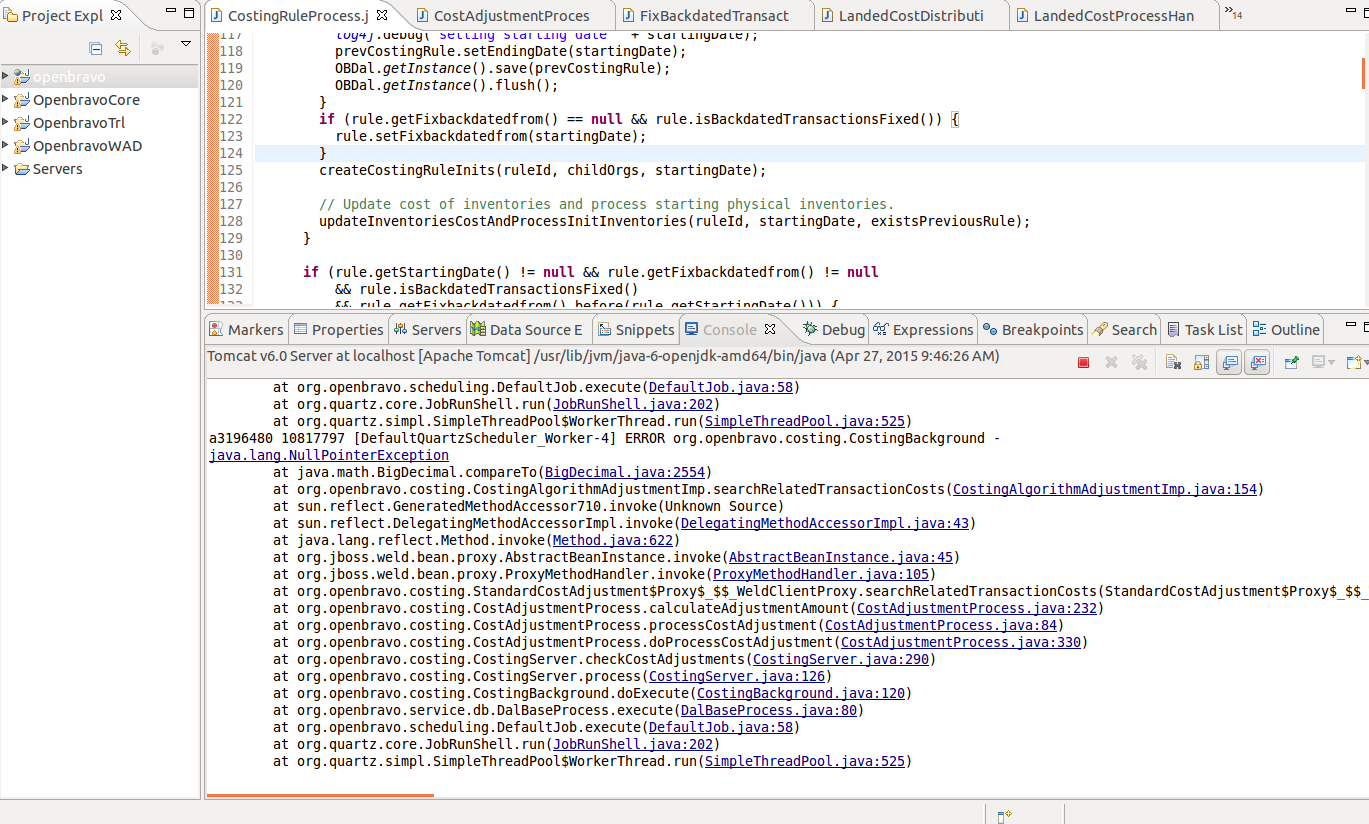Viewport: 1369px width, 824px height.
Task: Expand the Servers folder in tree
Action: point(6,168)
